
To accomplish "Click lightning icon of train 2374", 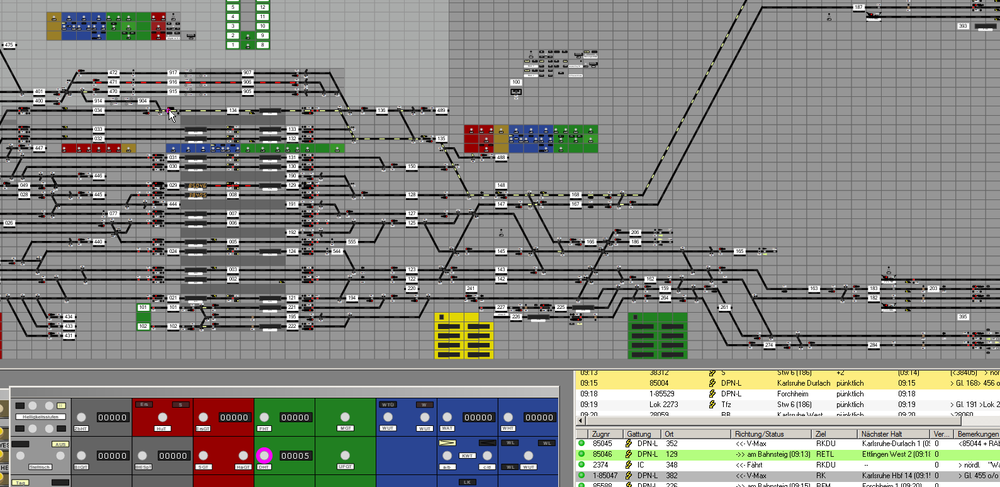I will coord(629,465).
